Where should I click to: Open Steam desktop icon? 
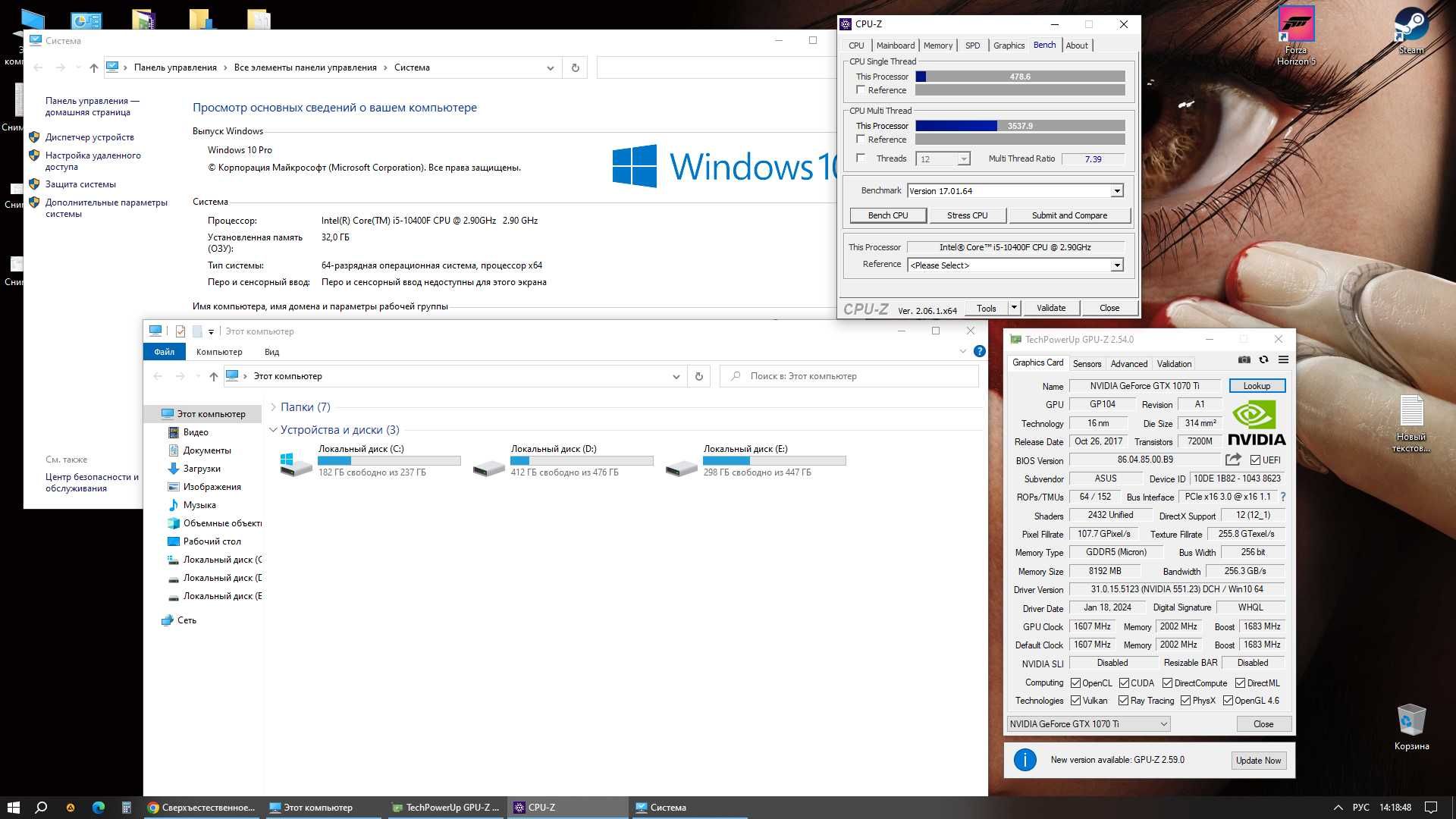point(1411,31)
